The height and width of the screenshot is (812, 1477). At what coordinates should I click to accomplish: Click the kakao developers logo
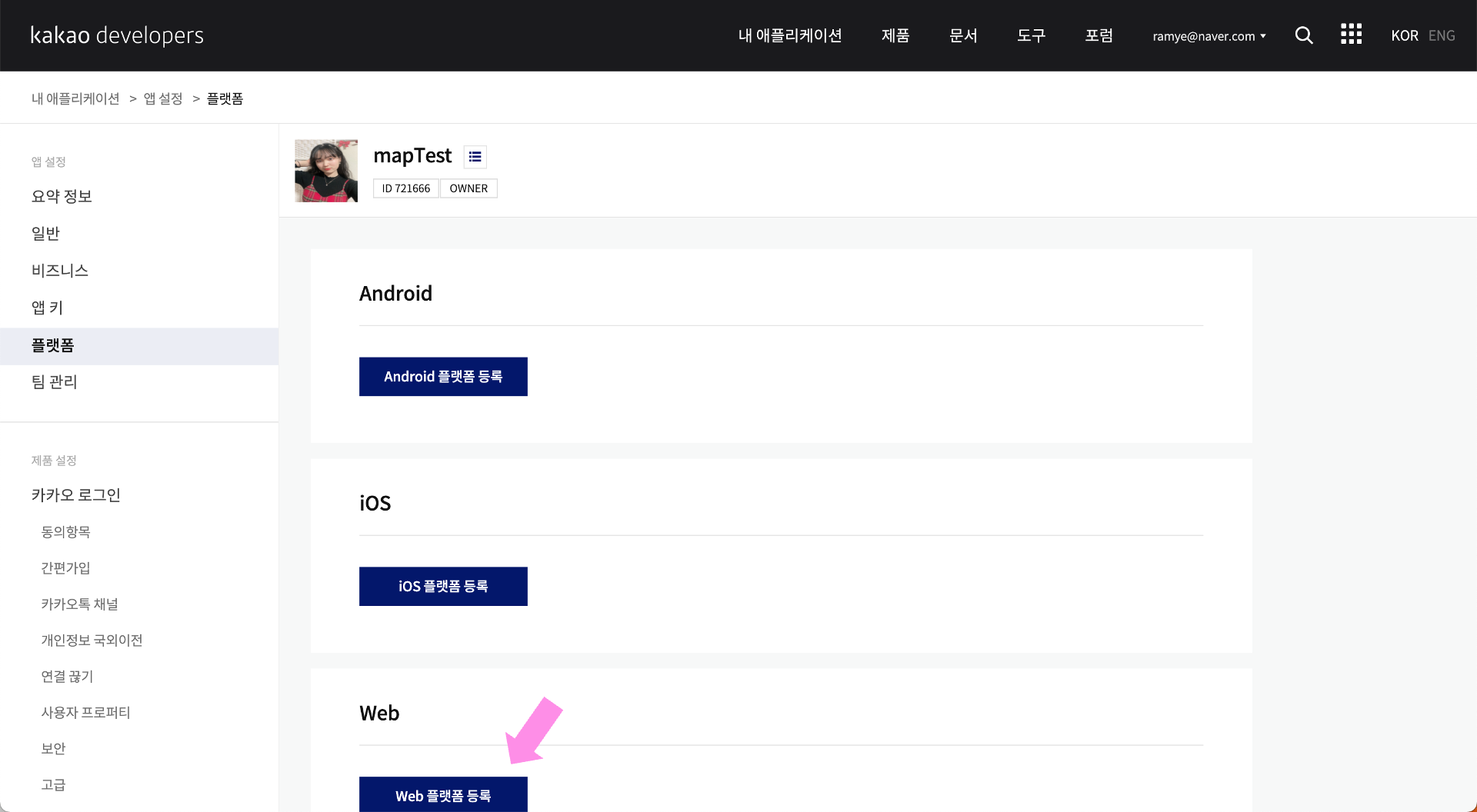tap(117, 35)
